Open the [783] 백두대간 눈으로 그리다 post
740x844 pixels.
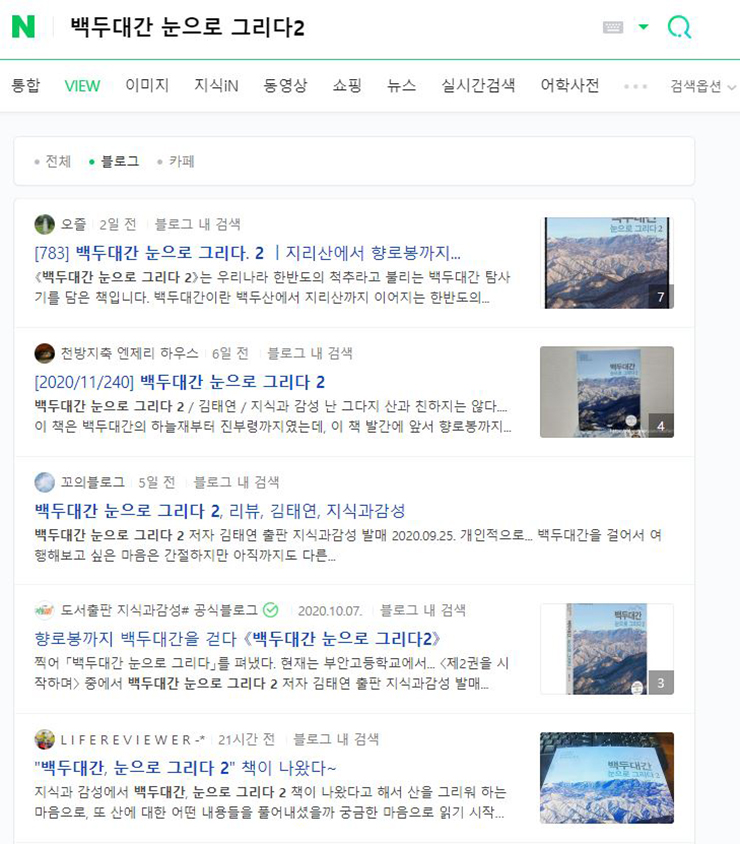pyautogui.click(x=248, y=252)
